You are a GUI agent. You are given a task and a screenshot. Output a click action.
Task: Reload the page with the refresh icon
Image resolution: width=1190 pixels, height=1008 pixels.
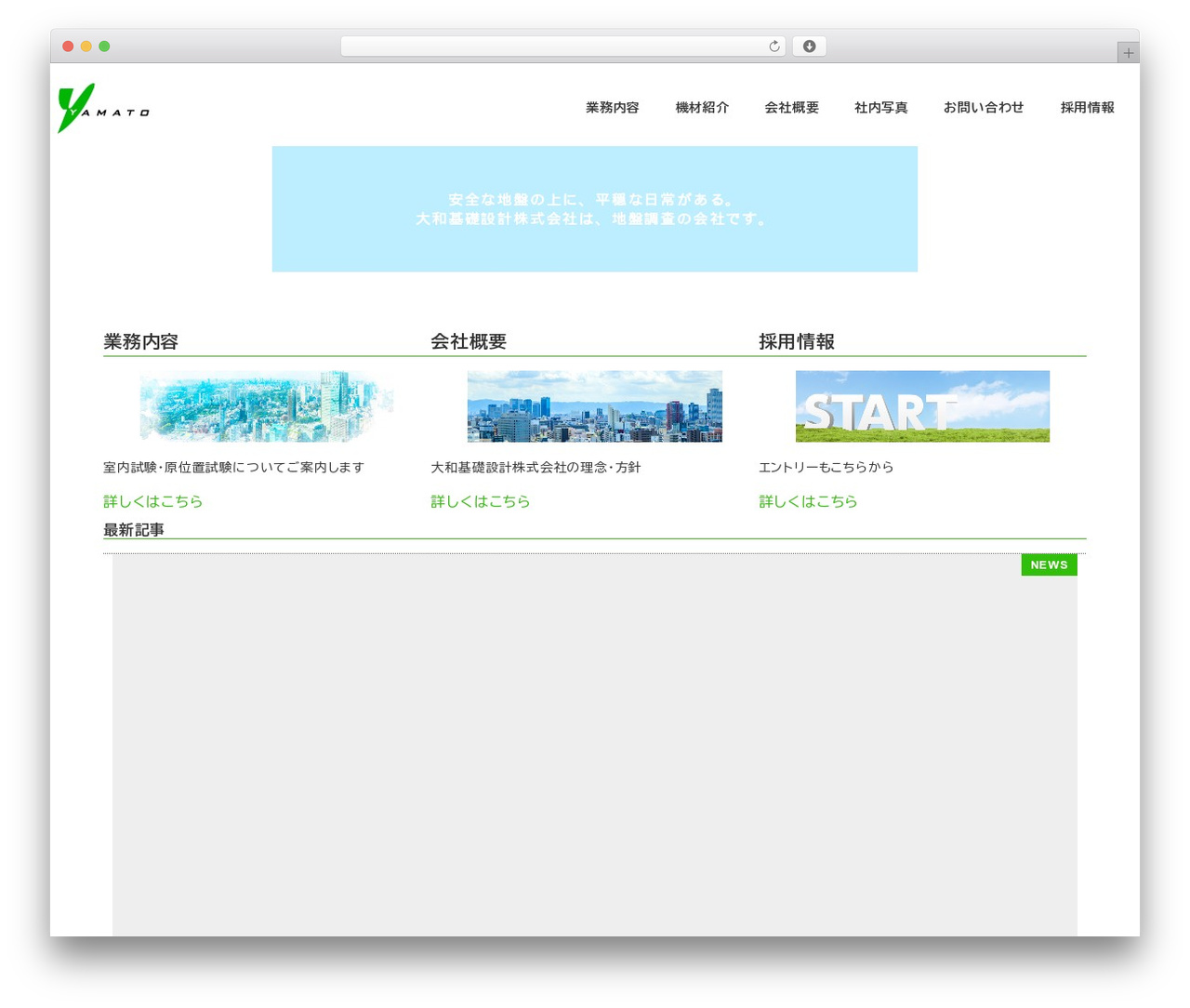click(774, 46)
